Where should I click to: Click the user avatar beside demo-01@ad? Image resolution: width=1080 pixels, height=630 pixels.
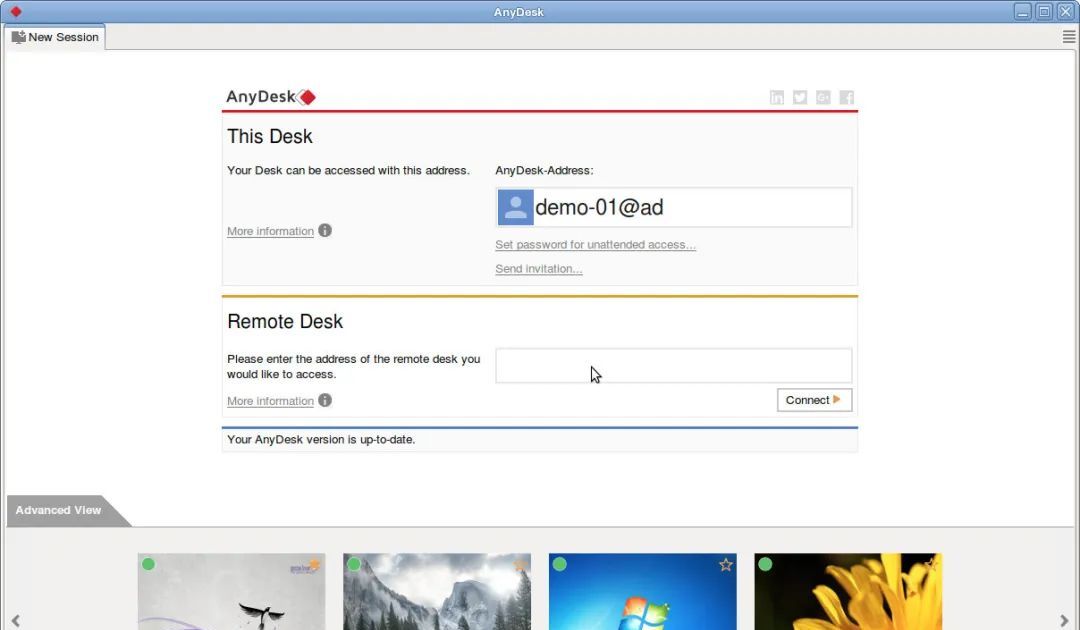tap(515, 207)
